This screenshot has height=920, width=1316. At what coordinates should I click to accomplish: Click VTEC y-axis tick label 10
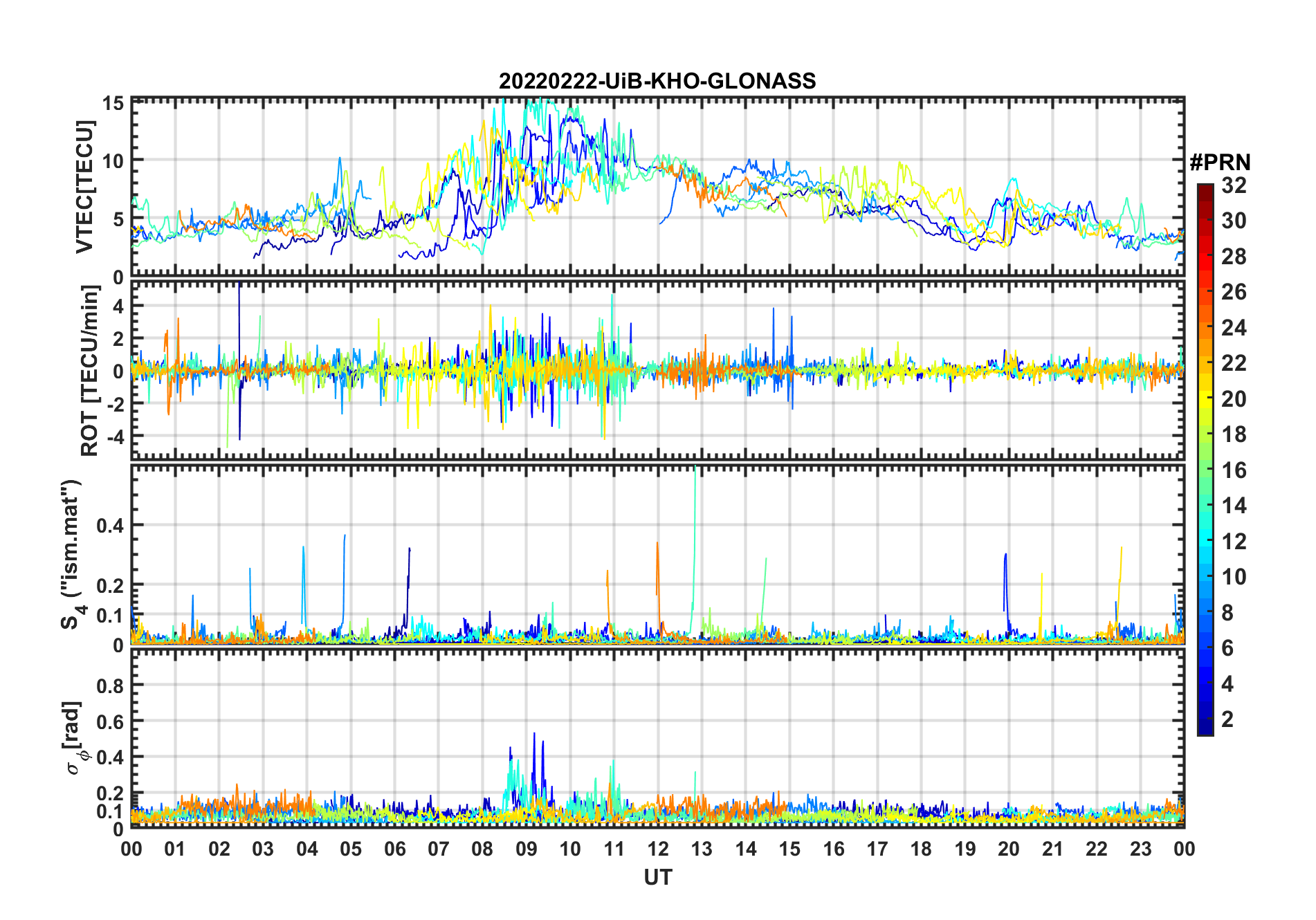(113, 162)
